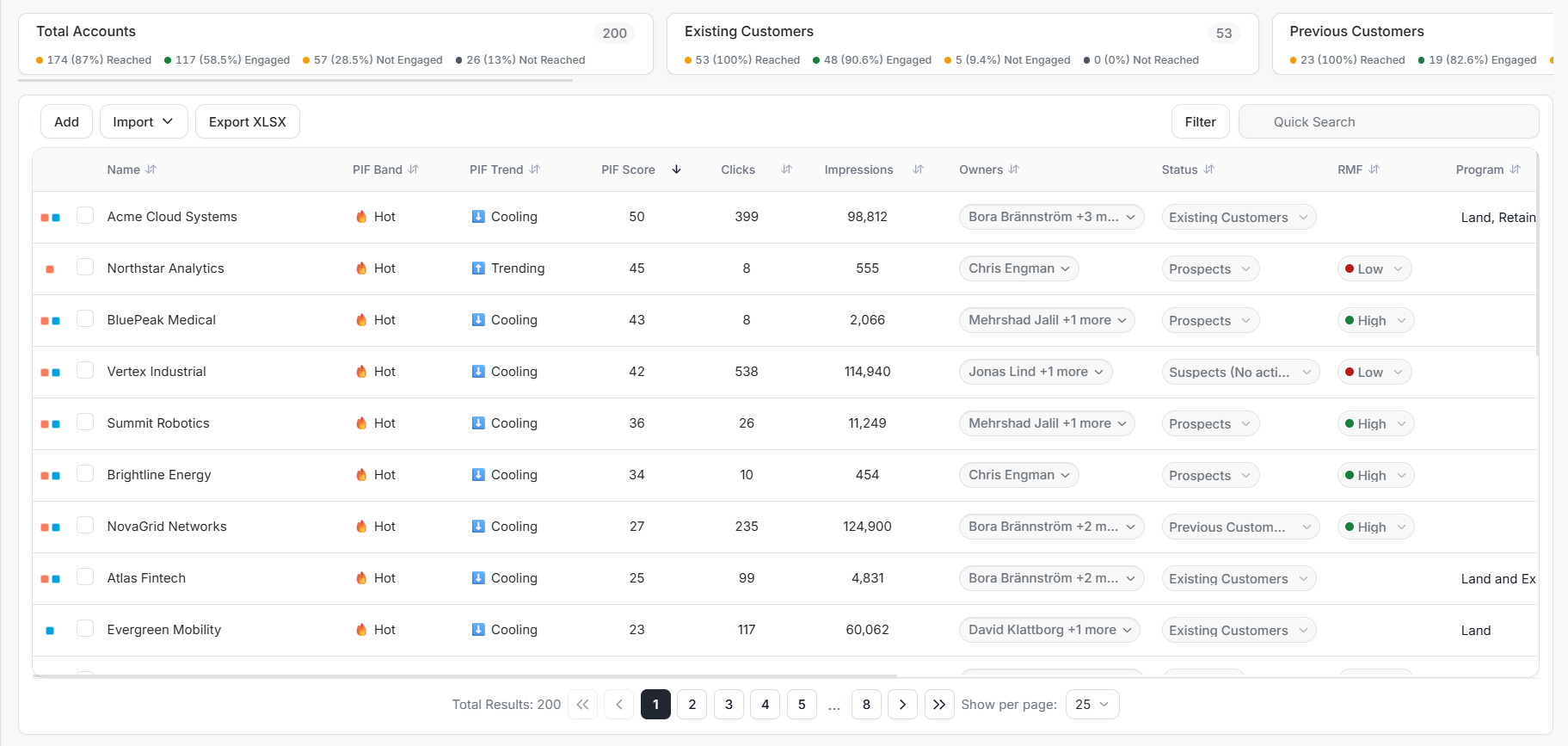Click Hot flame icon for Acme Cloud Systems

coord(361,217)
